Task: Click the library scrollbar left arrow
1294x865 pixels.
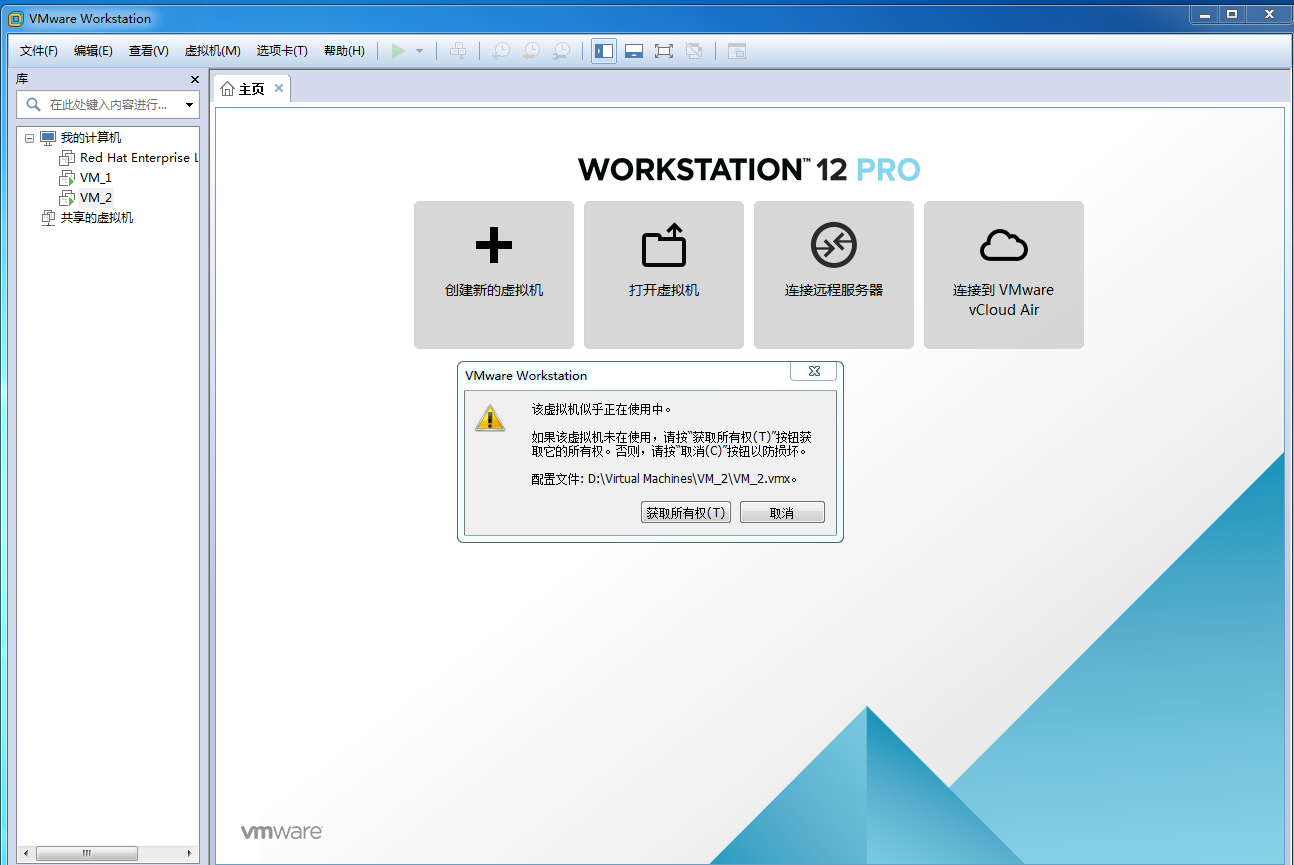Action: 25,853
